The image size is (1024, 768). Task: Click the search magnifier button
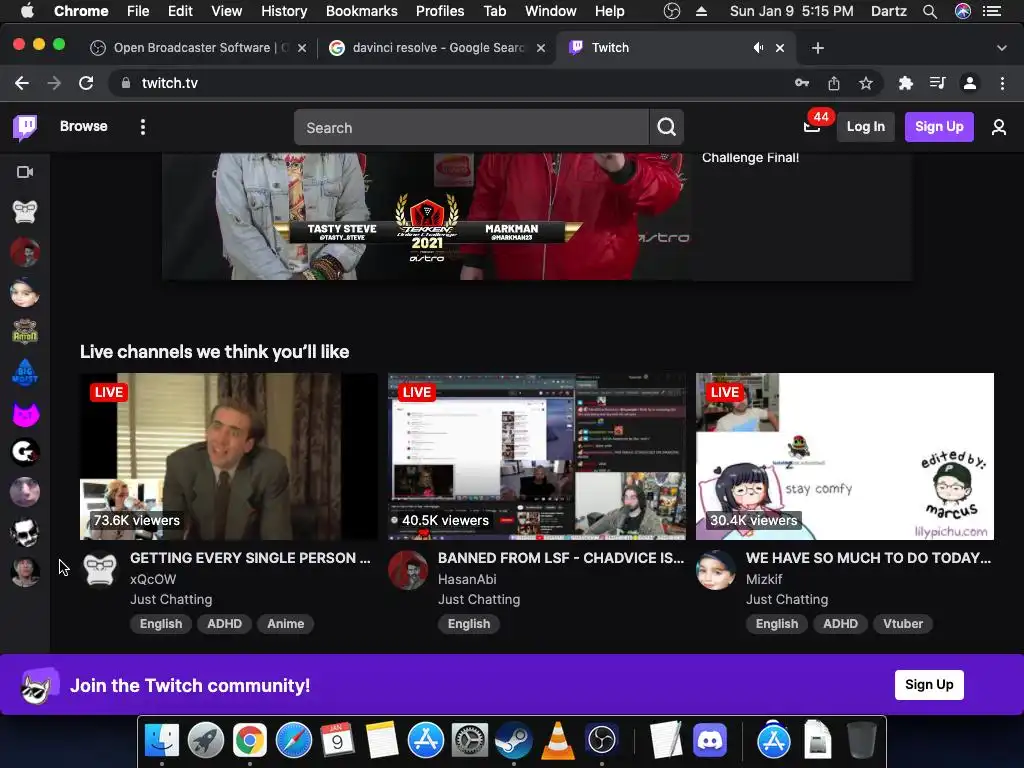click(666, 127)
